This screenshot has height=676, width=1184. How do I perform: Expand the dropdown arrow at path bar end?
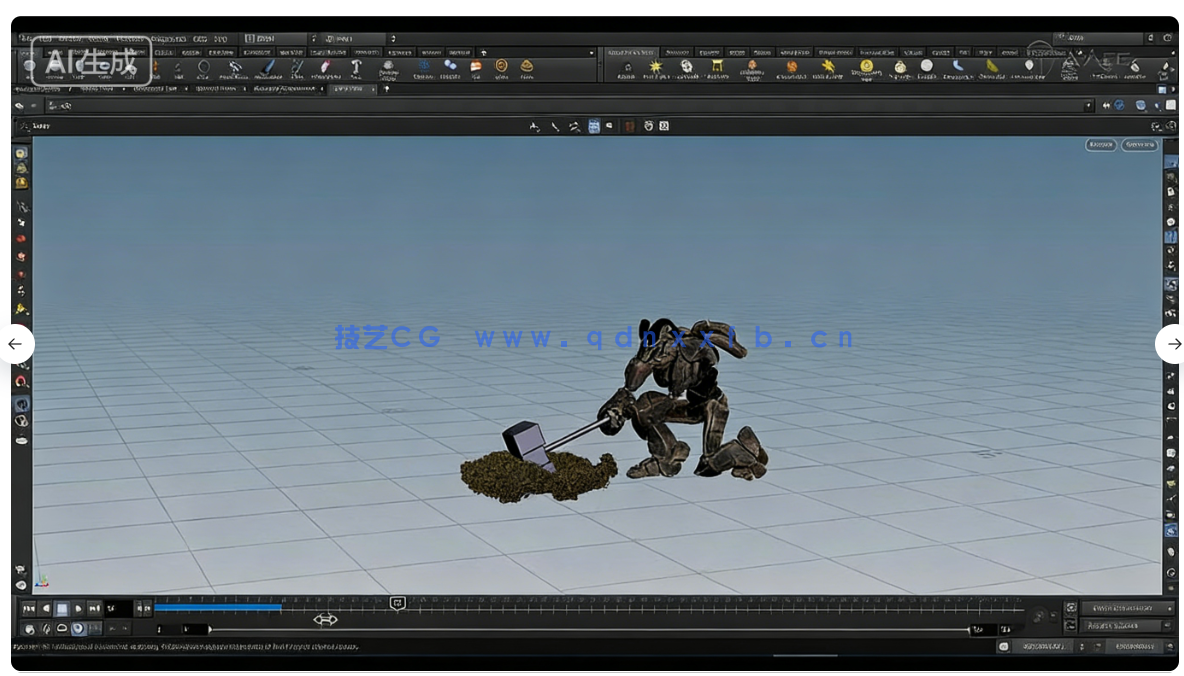tap(1089, 105)
